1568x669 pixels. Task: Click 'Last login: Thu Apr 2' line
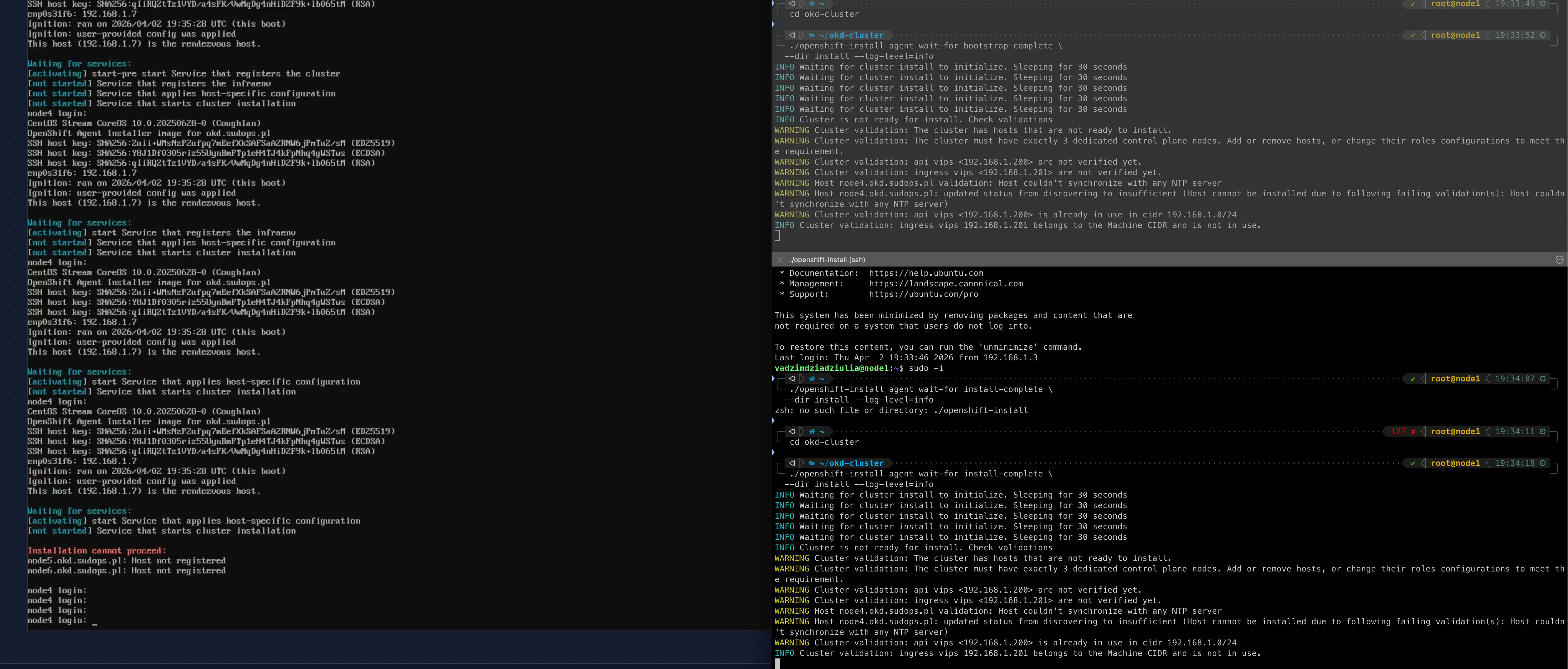click(x=906, y=358)
